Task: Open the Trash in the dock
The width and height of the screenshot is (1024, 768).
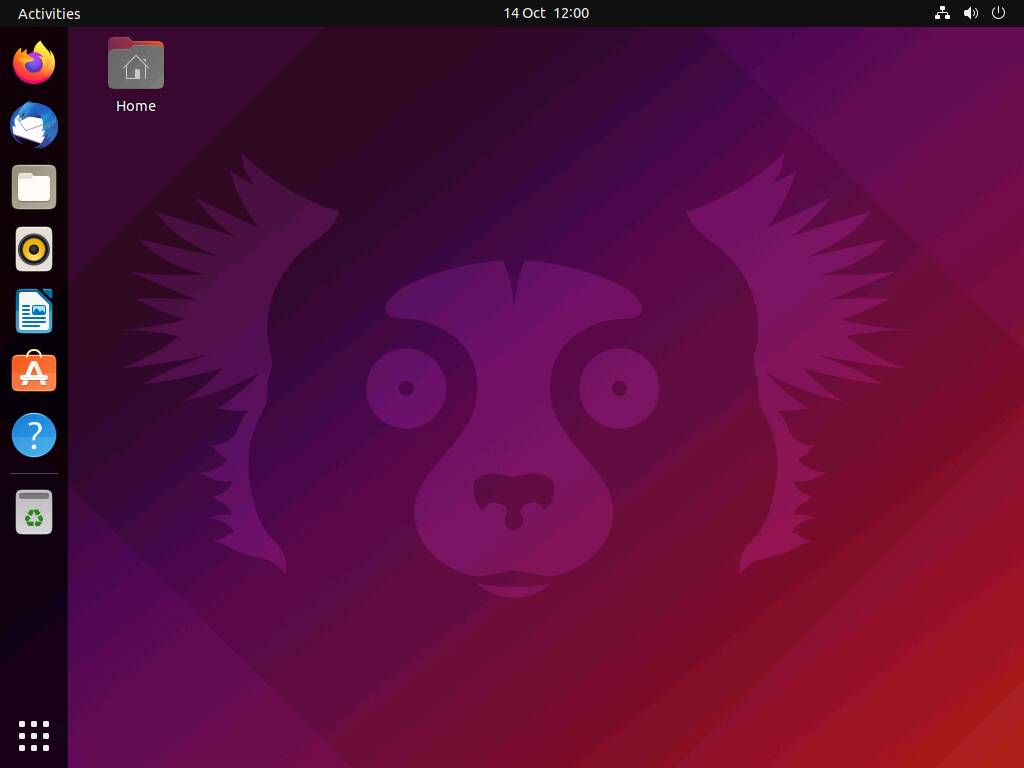Action: click(x=34, y=512)
